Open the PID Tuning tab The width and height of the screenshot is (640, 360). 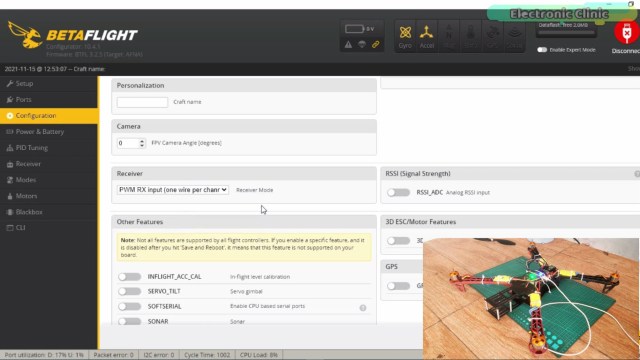coord(49,148)
